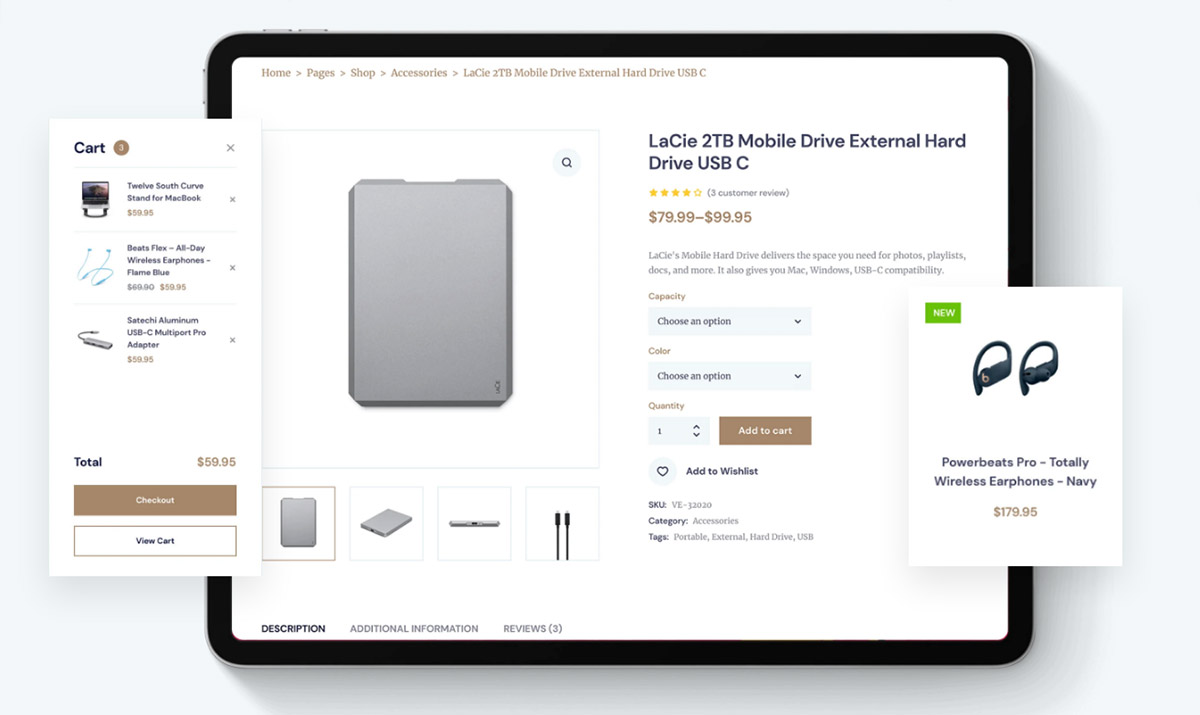The height and width of the screenshot is (715, 1200).
Task: Select the cable thumbnail image
Action: click(x=562, y=523)
